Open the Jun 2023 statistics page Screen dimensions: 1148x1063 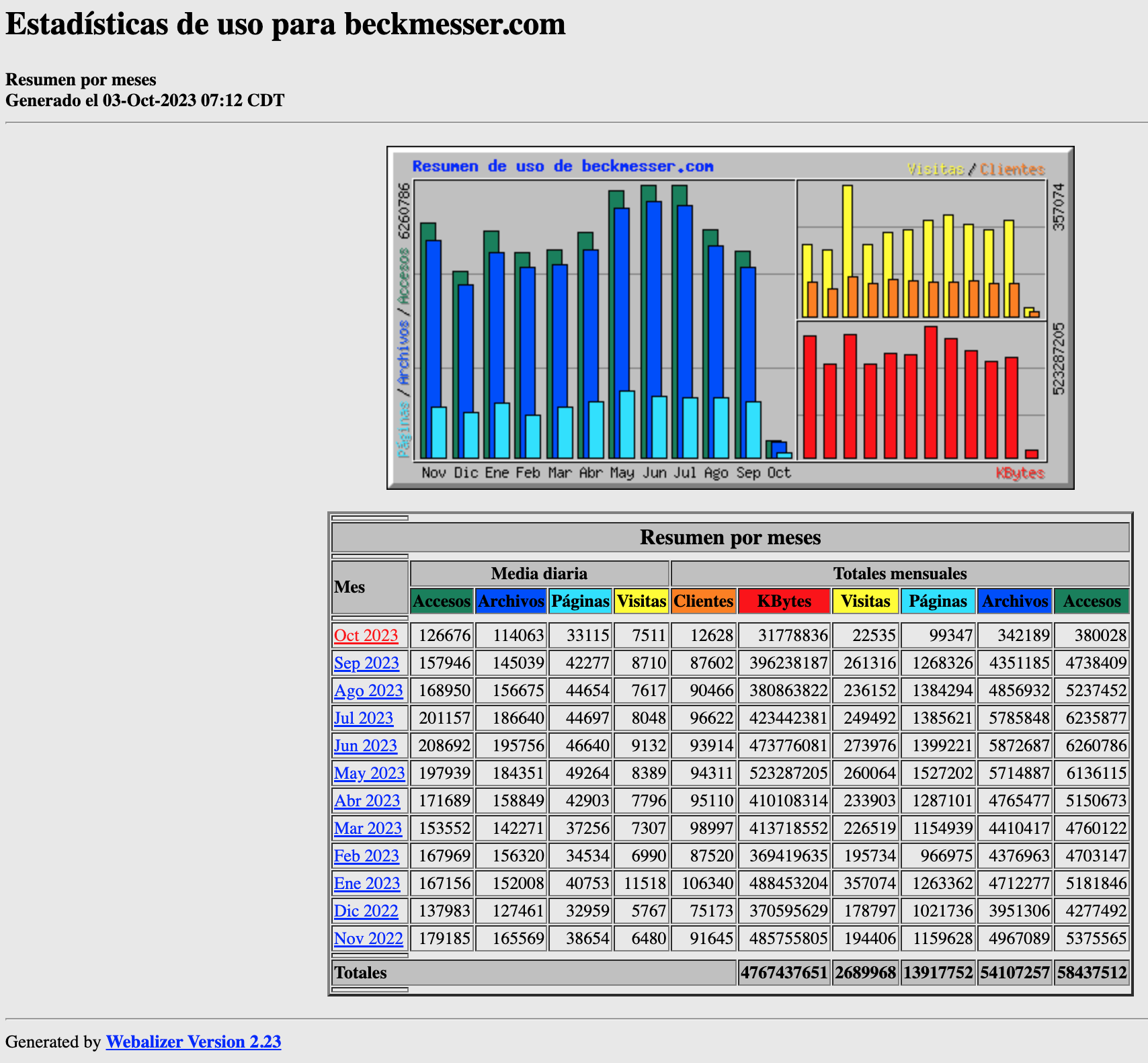pos(366,745)
